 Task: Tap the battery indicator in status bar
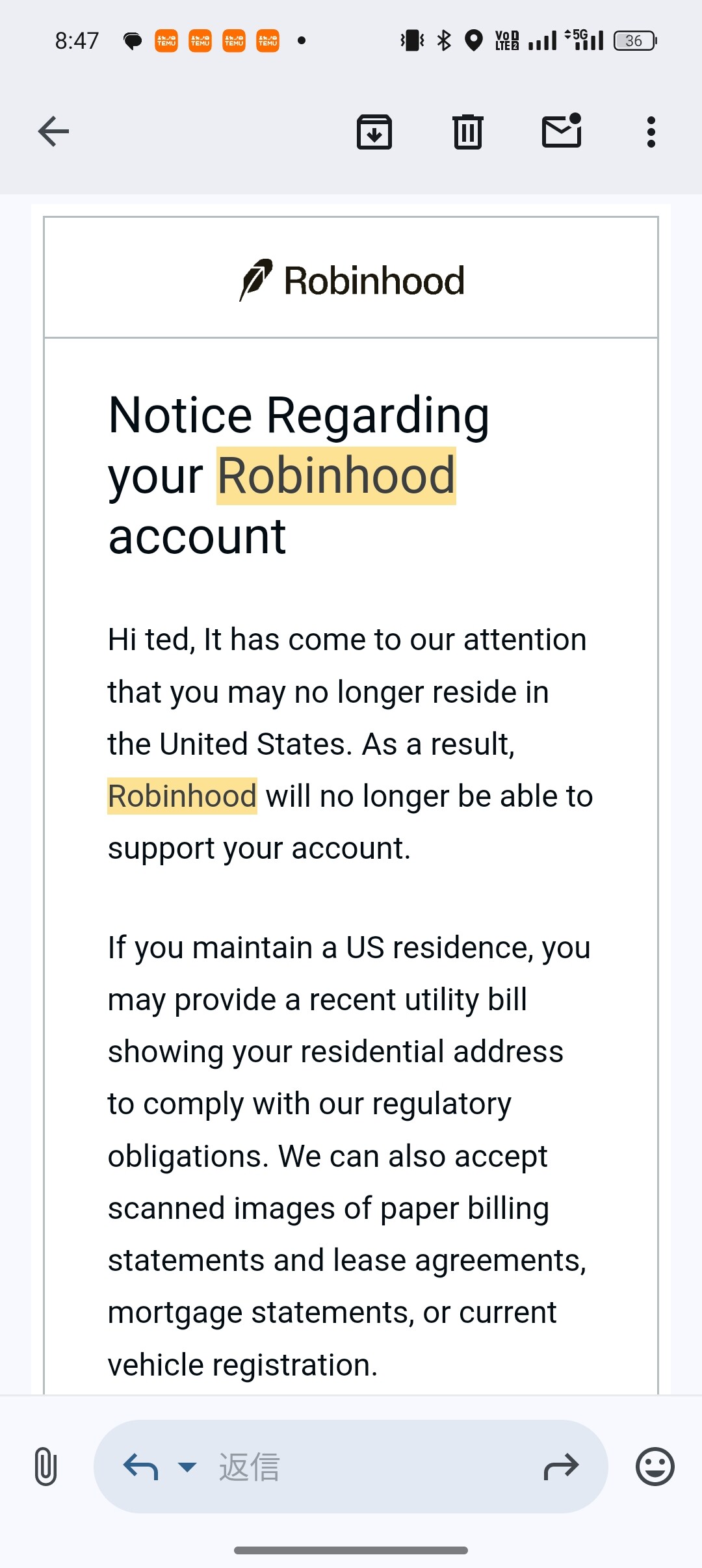635,41
